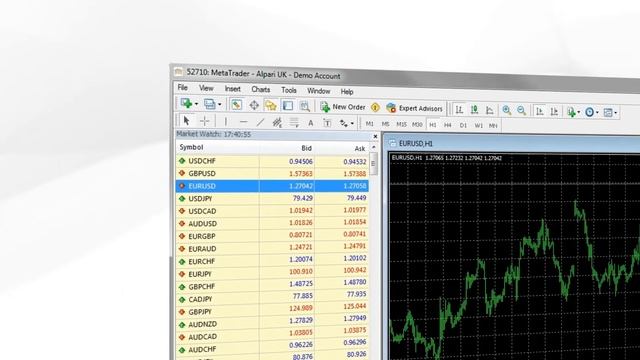Click the Bid column header

pyautogui.click(x=287, y=148)
